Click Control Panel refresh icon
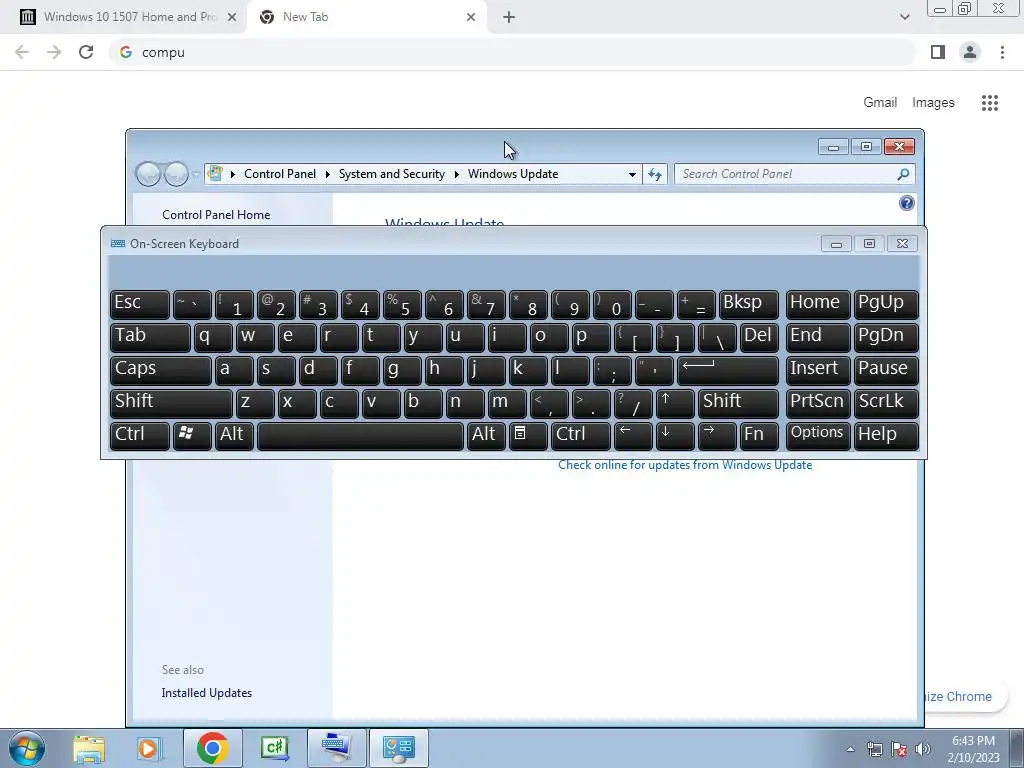Image resolution: width=1024 pixels, height=768 pixels. (x=655, y=174)
